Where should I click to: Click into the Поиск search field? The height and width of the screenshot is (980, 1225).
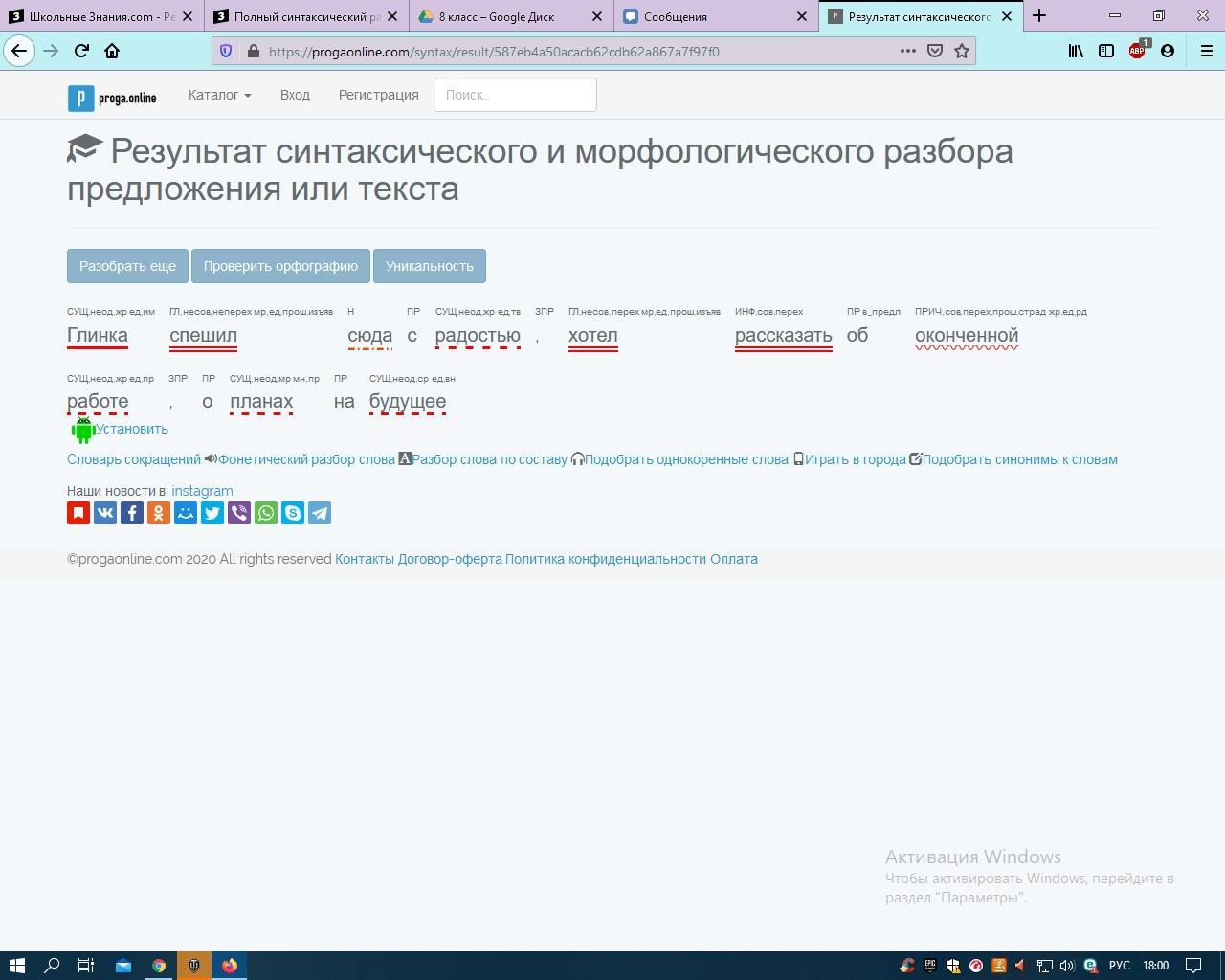(515, 95)
